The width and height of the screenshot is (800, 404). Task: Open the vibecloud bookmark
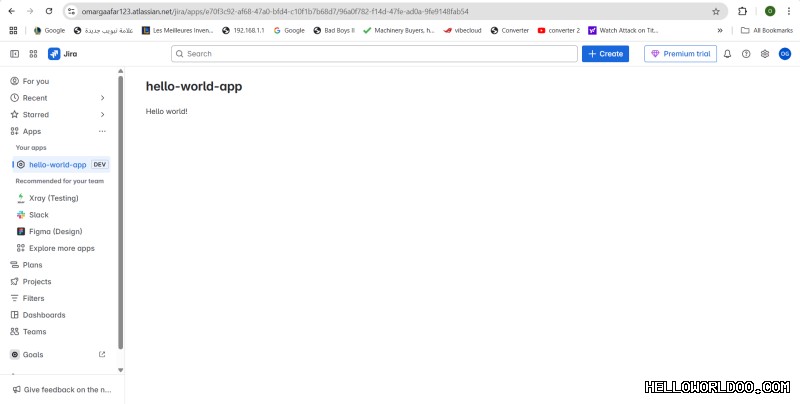click(x=462, y=31)
